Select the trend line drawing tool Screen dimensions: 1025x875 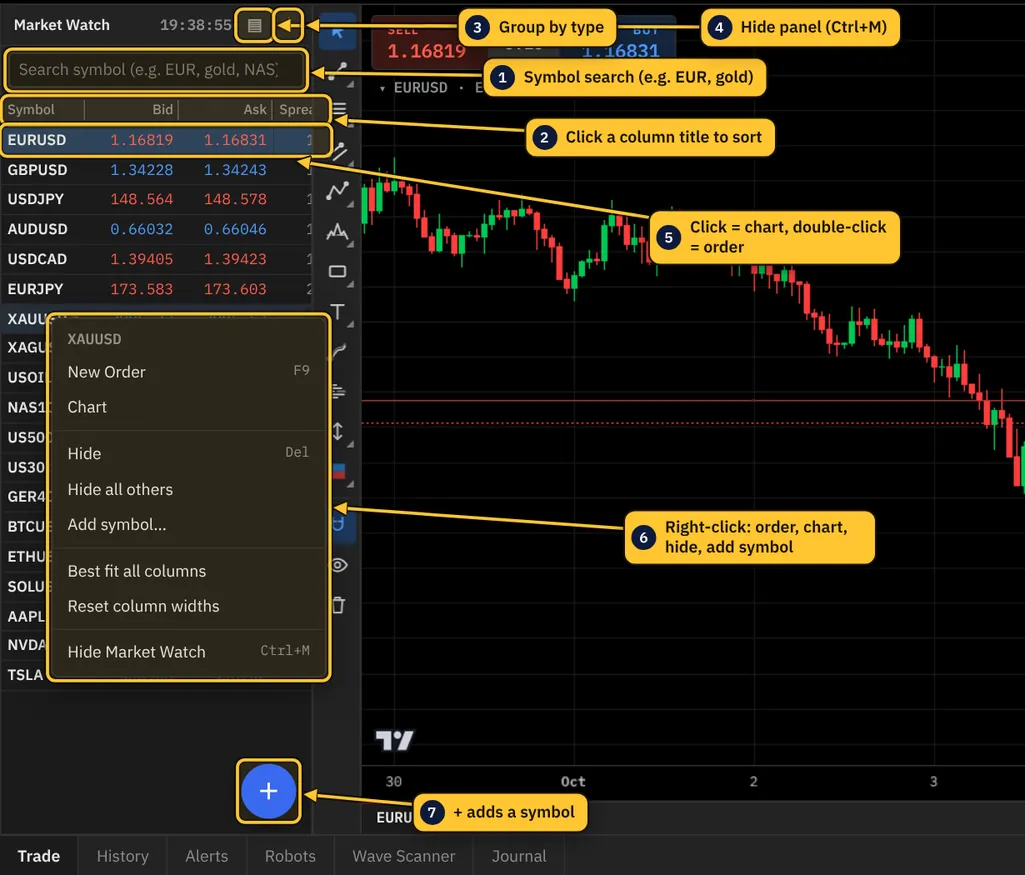pyautogui.click(x=337, y=70)
